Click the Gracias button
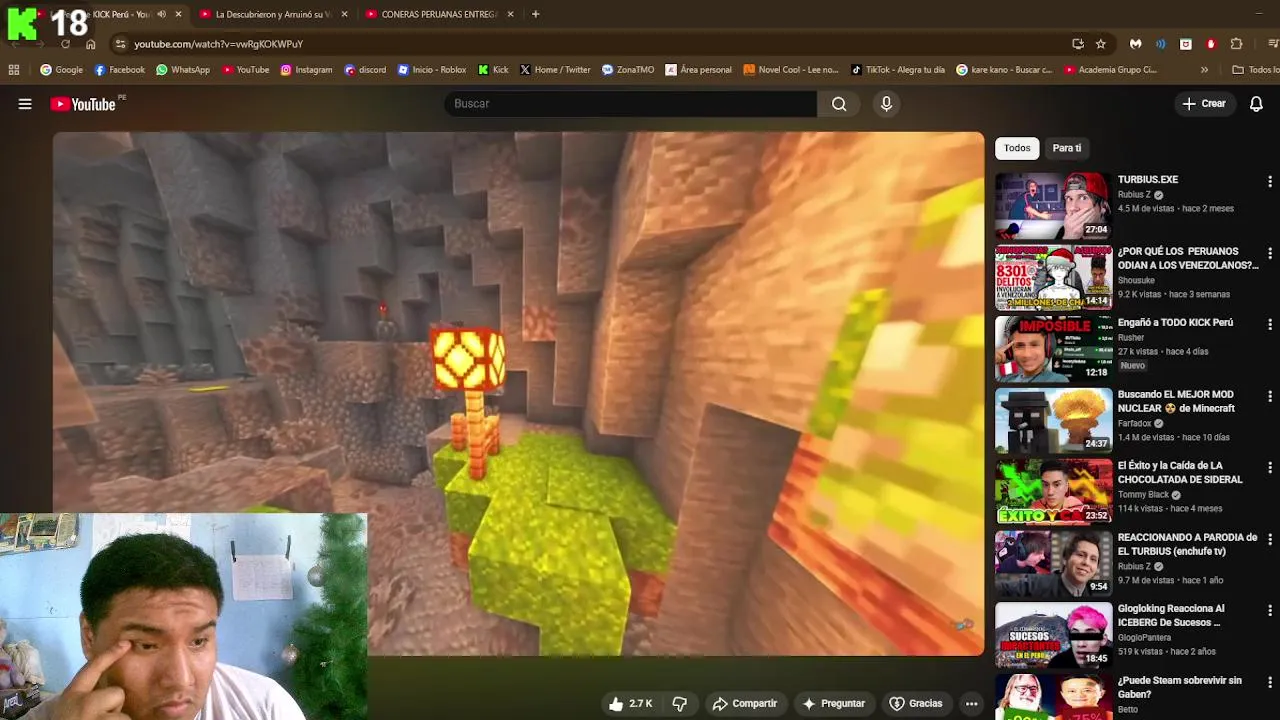The height and width of the screenshot is (720, 1280). pos(916,704)
